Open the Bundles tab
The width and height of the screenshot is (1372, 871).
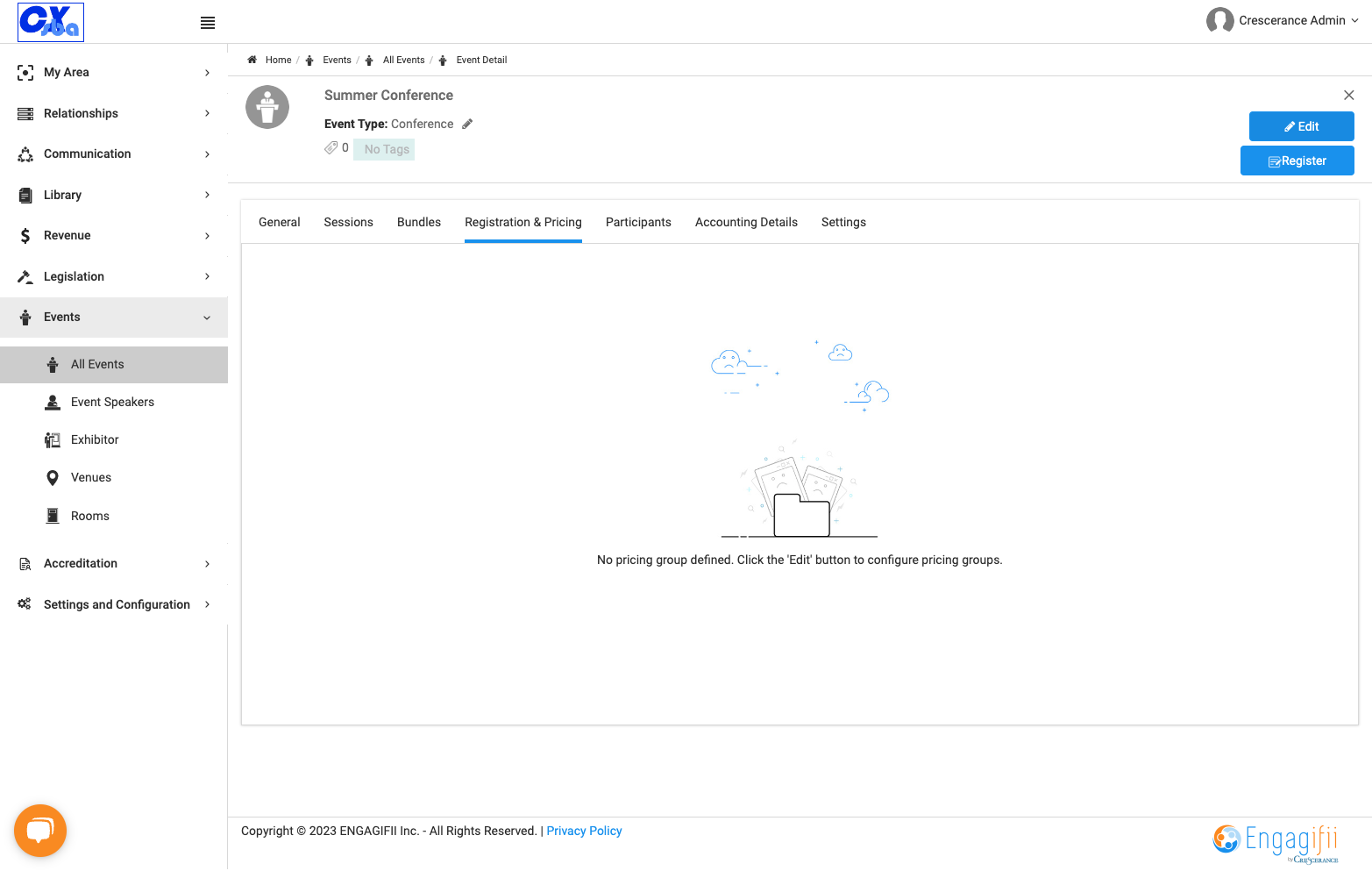[x=419, y=222]
